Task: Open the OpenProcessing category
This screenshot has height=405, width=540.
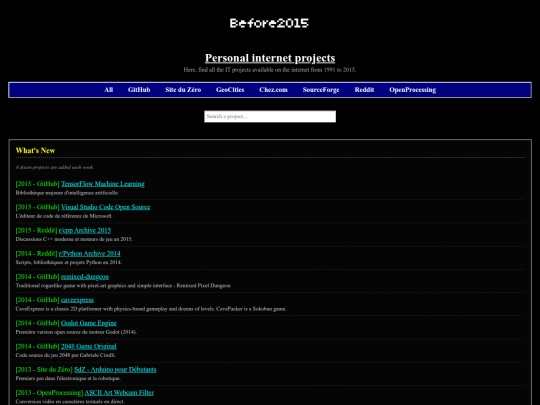Action: tap(413, 90)
